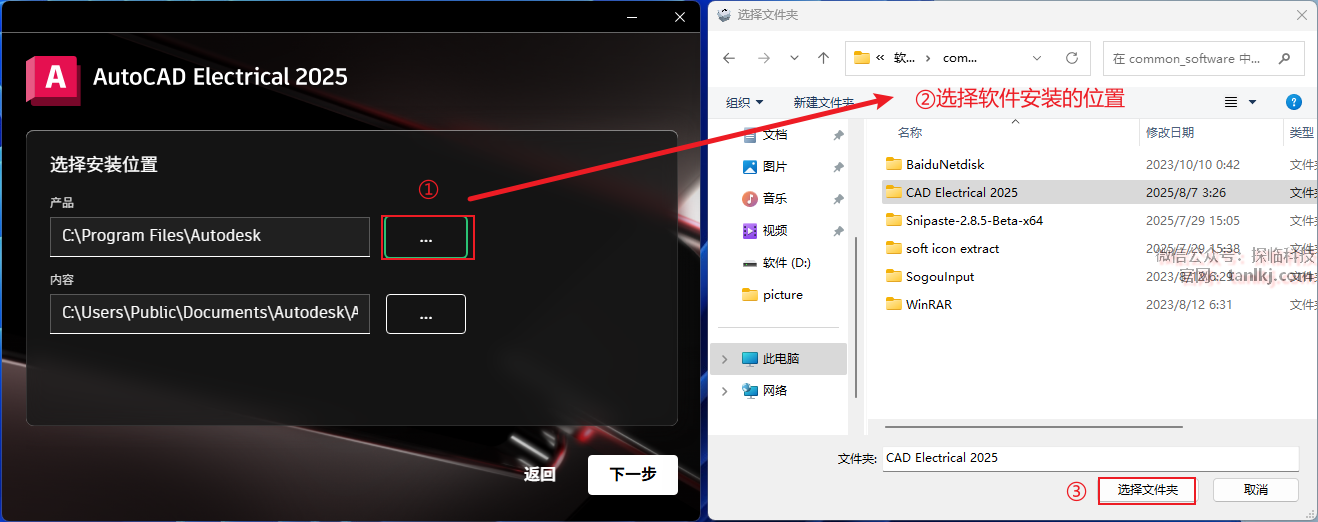Click the pin beside 文档
1318x522 pixels.
coord(838,135)
